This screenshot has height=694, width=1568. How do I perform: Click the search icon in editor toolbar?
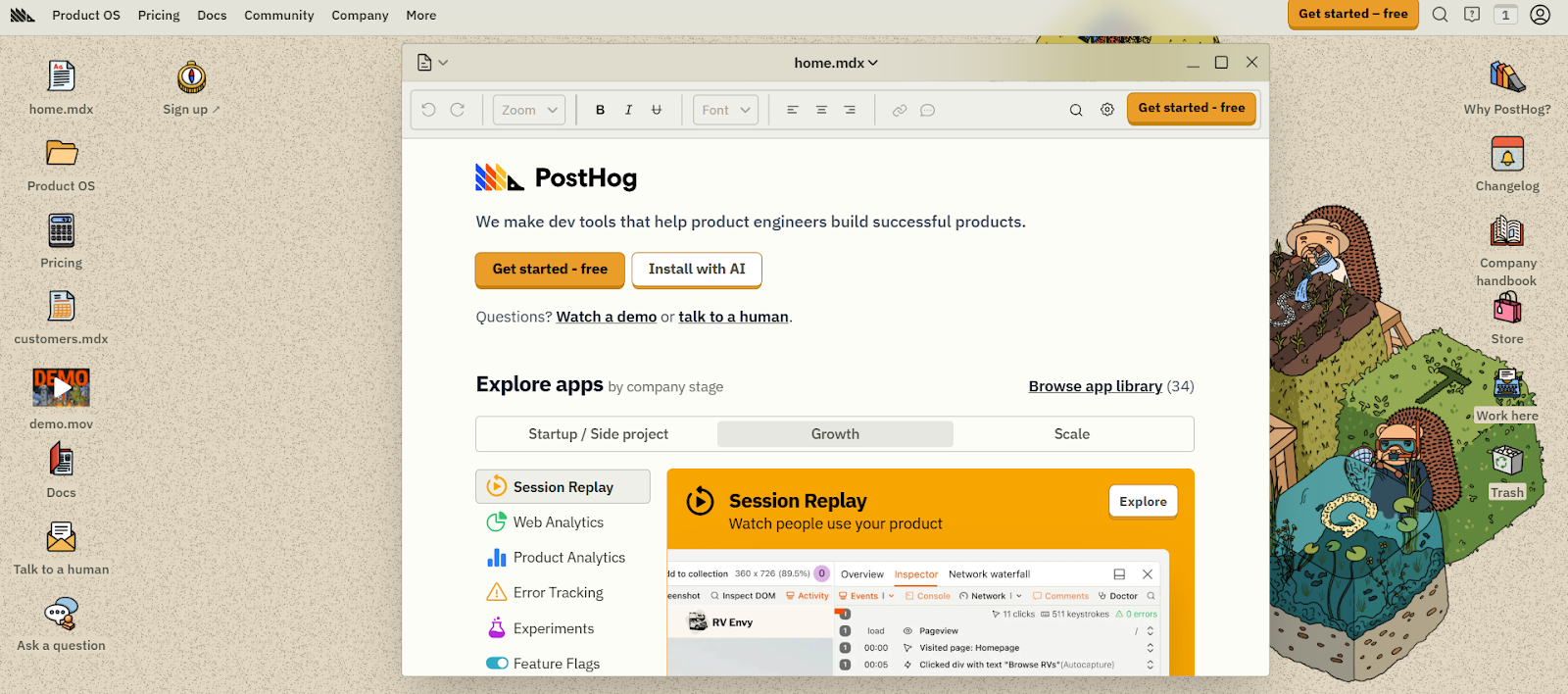(1076, 110)
